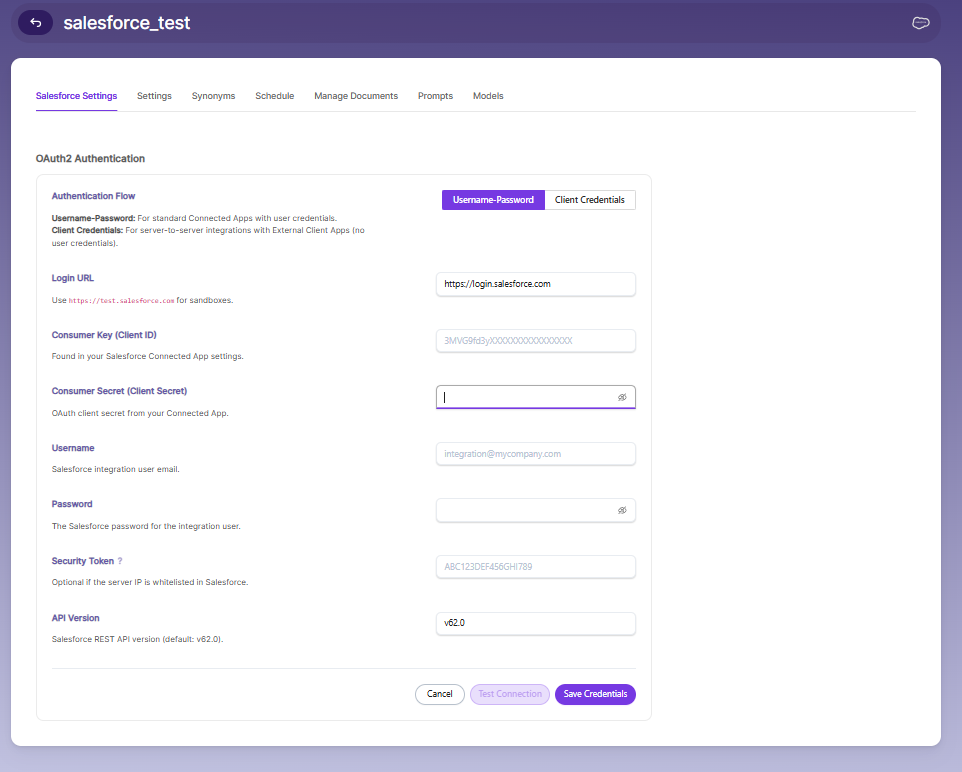Image resolution: width=962 pixels, height=772 pixels.
Task: Switch to Client Credentials flow
Action: coord(590,200)
